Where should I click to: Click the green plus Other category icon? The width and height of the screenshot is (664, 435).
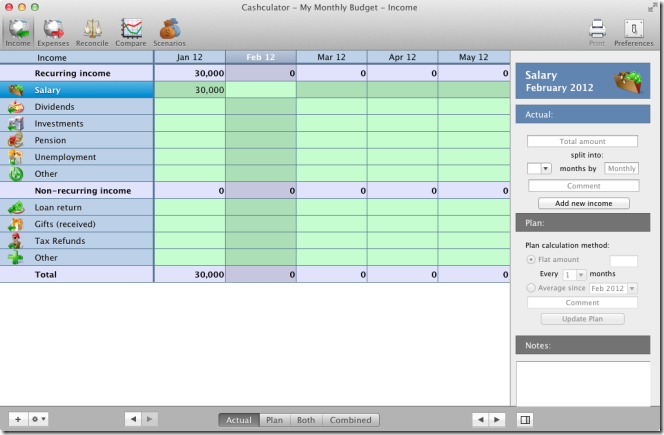16,258
